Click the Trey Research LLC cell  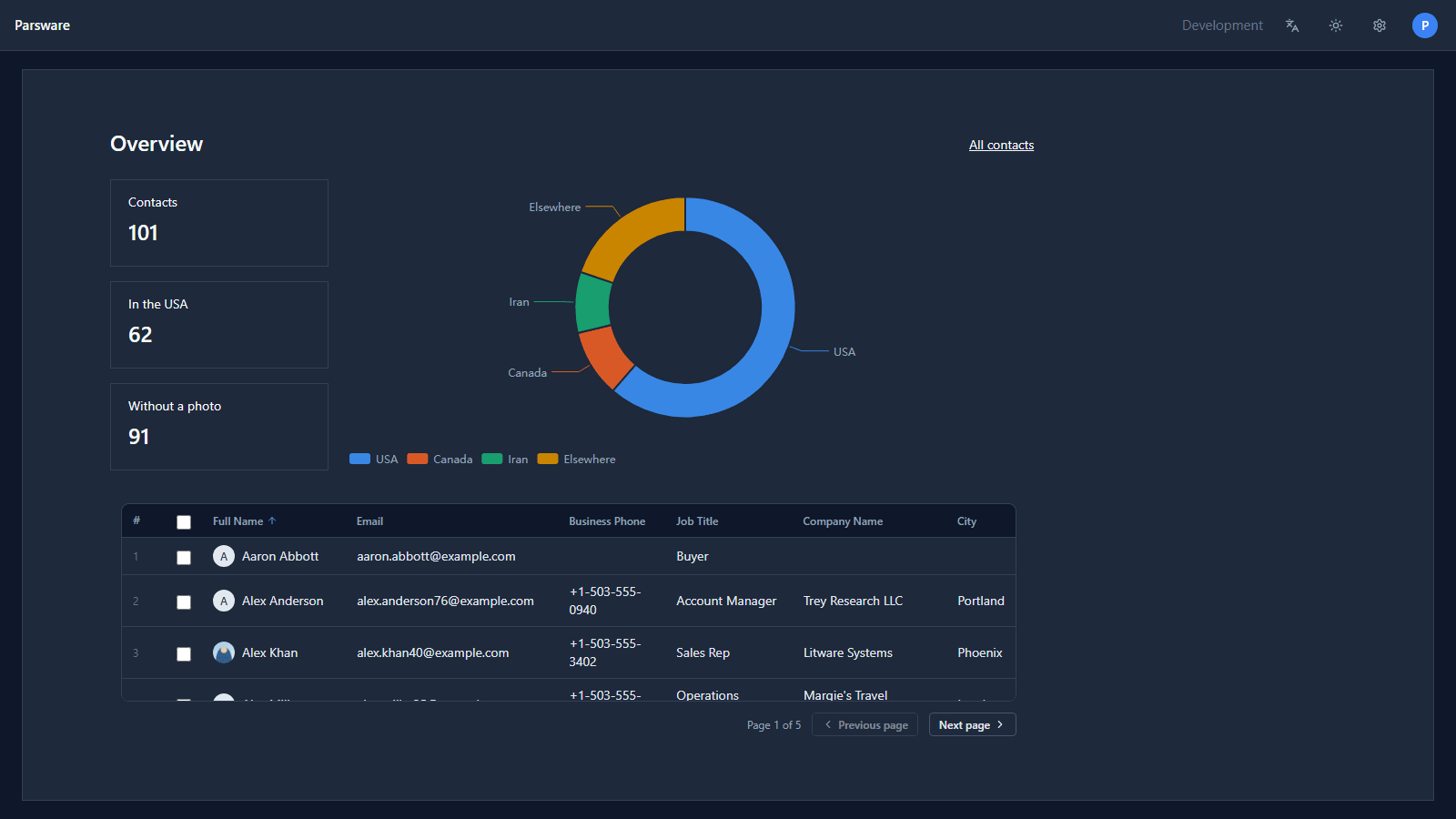(853, 601)
